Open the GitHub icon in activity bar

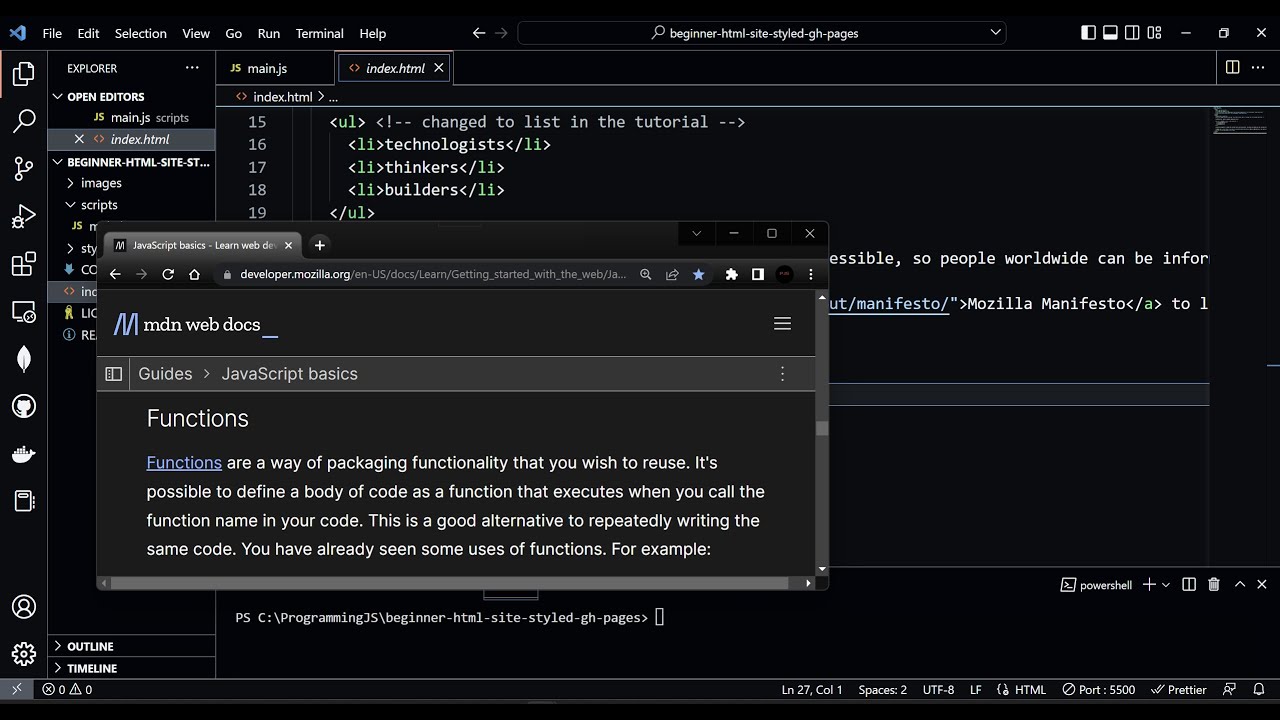24,407
